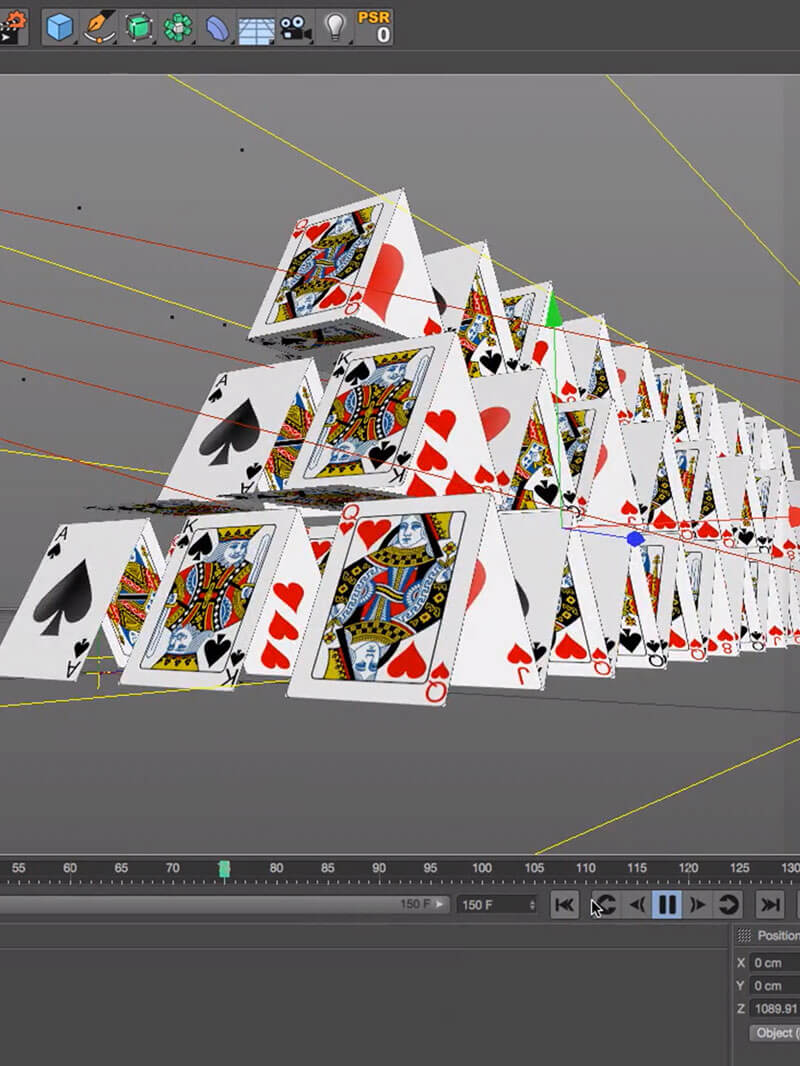Open the blue deformer objects icon
The image size is (800, 1066).
[x=217, y=28]
